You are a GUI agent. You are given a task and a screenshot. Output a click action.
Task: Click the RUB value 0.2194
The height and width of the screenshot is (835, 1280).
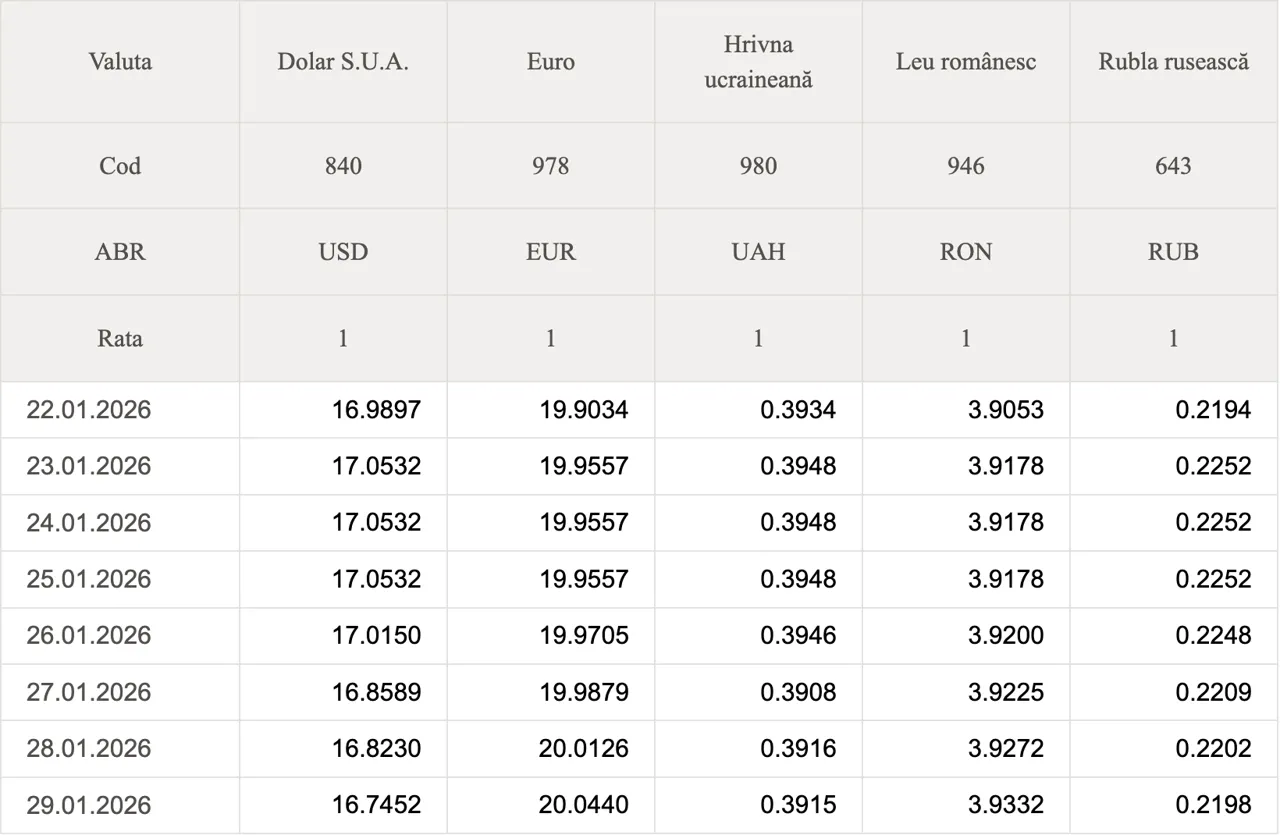coord(1213,410)
